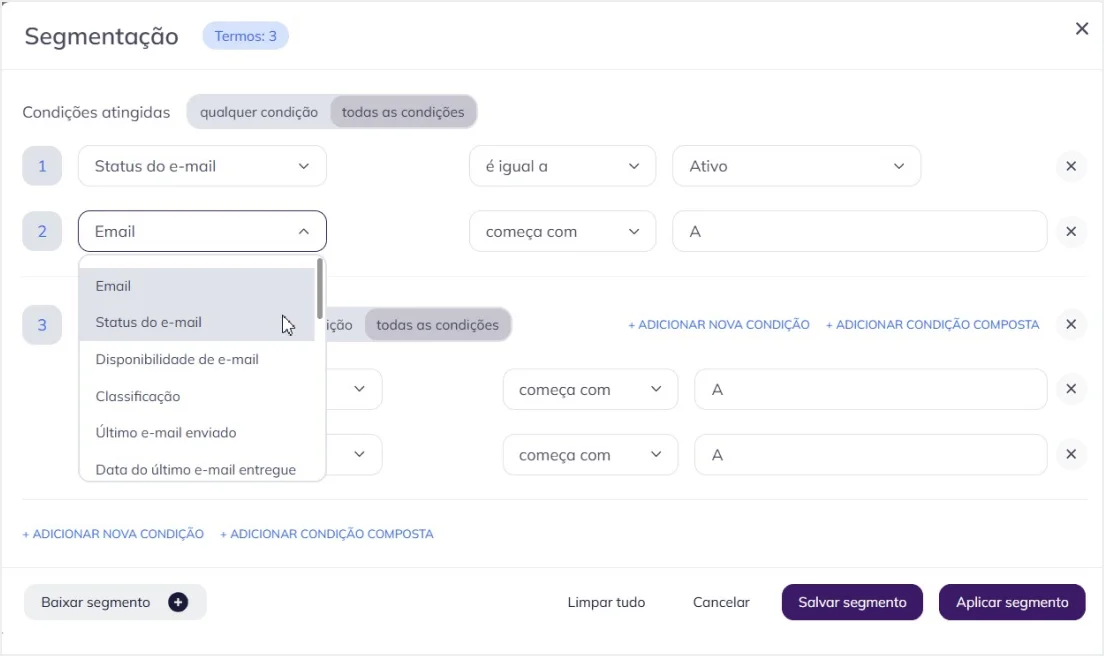1104x656 pixels.
Task: Delete the last nested condition row
Action: (1071, 455)
